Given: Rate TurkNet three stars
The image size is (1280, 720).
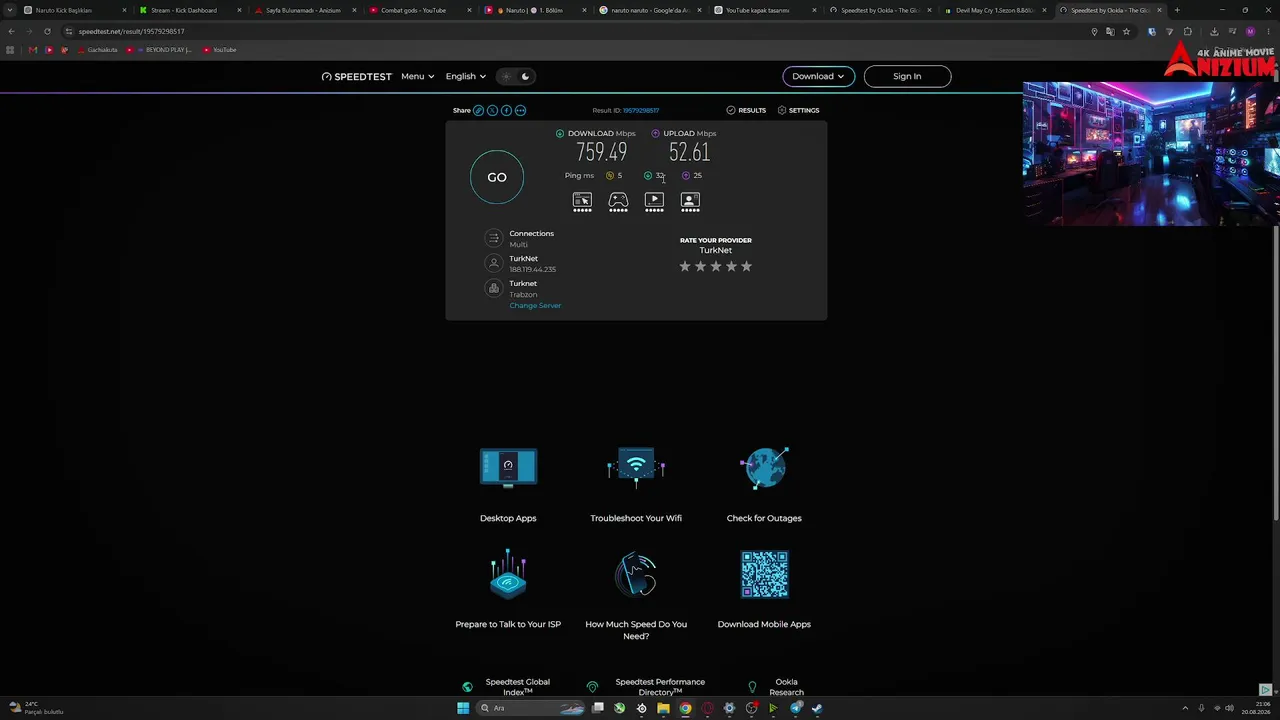Looking at the screenshot, I should (x=716, y=266).
